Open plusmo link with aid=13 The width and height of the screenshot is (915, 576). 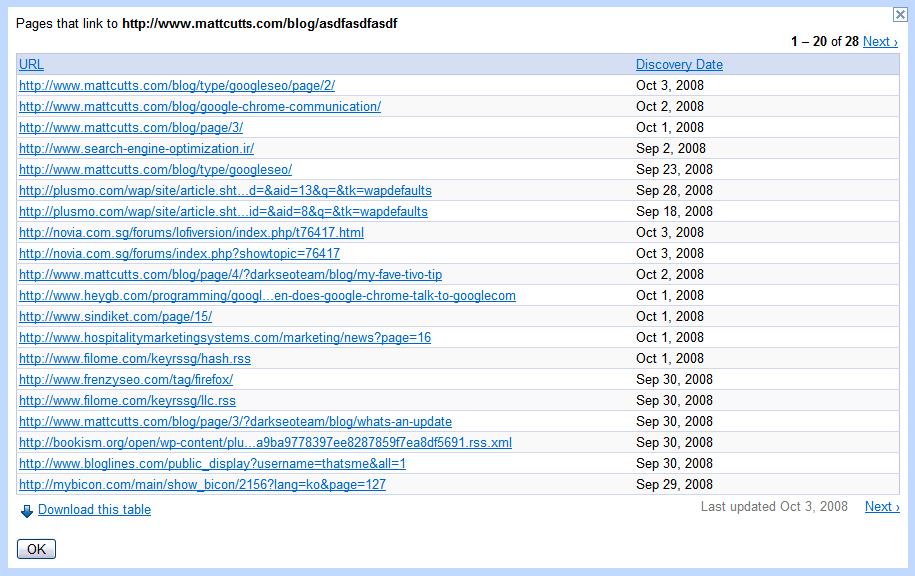[x=225, y=191]
